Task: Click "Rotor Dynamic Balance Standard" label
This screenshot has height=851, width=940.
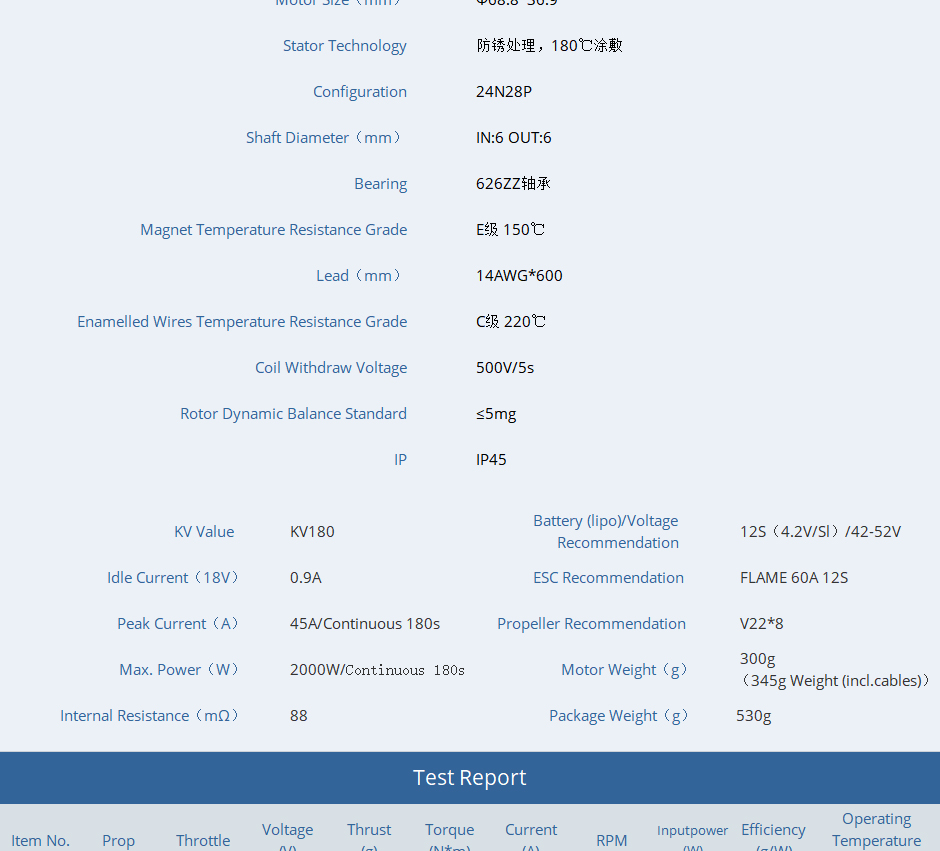Action: pos(293,414)
